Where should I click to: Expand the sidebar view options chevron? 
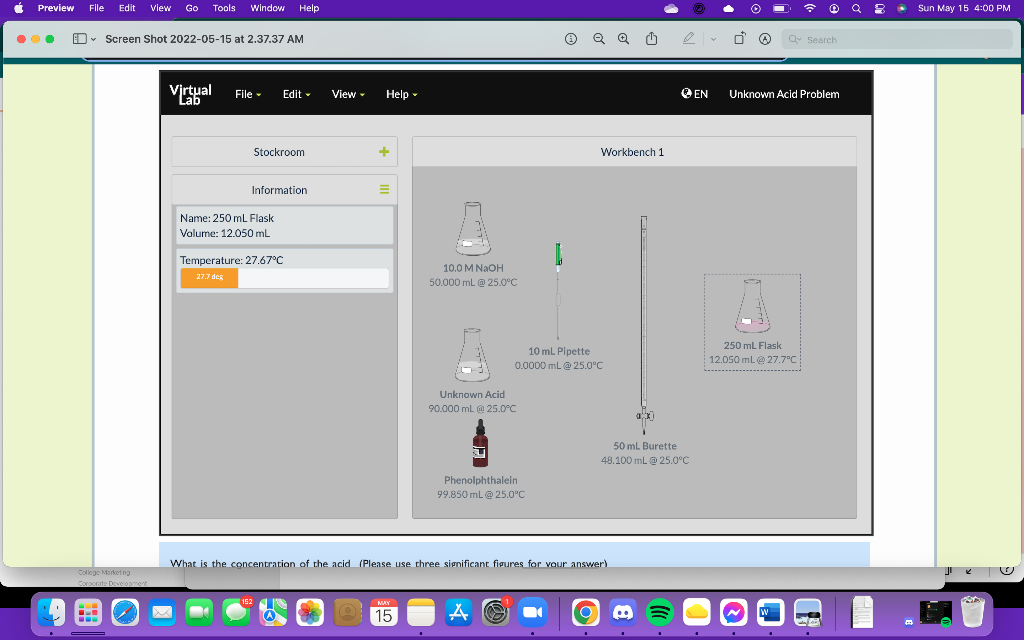tap(93, 39)
